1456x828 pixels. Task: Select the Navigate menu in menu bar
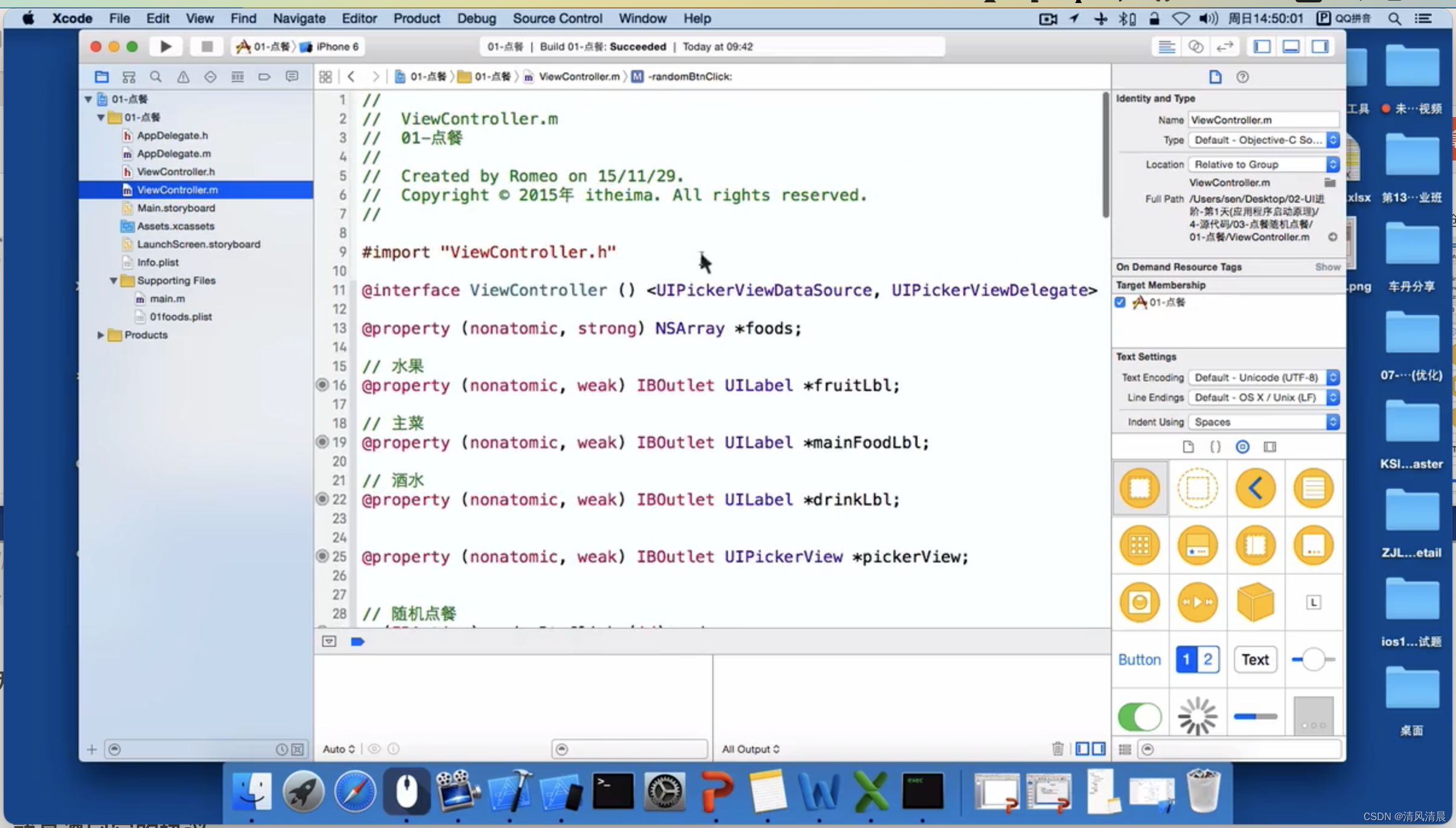point(299,18)
